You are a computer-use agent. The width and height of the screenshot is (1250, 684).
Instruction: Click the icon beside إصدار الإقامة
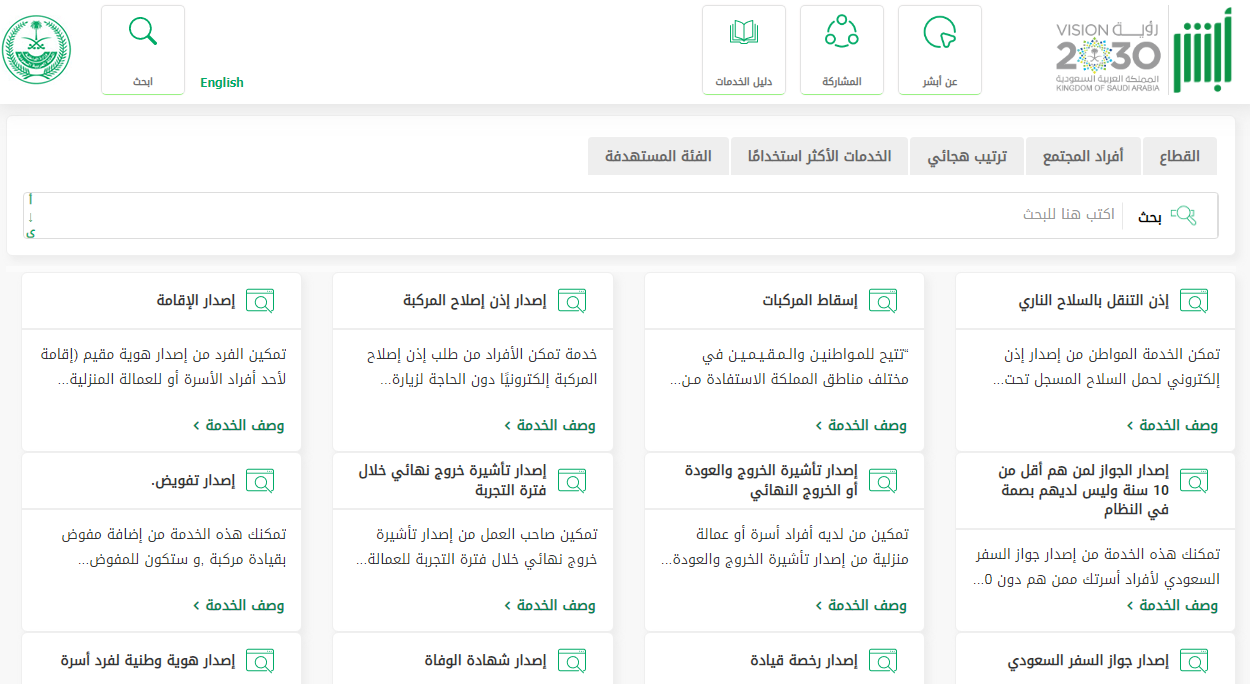[260, 301]
